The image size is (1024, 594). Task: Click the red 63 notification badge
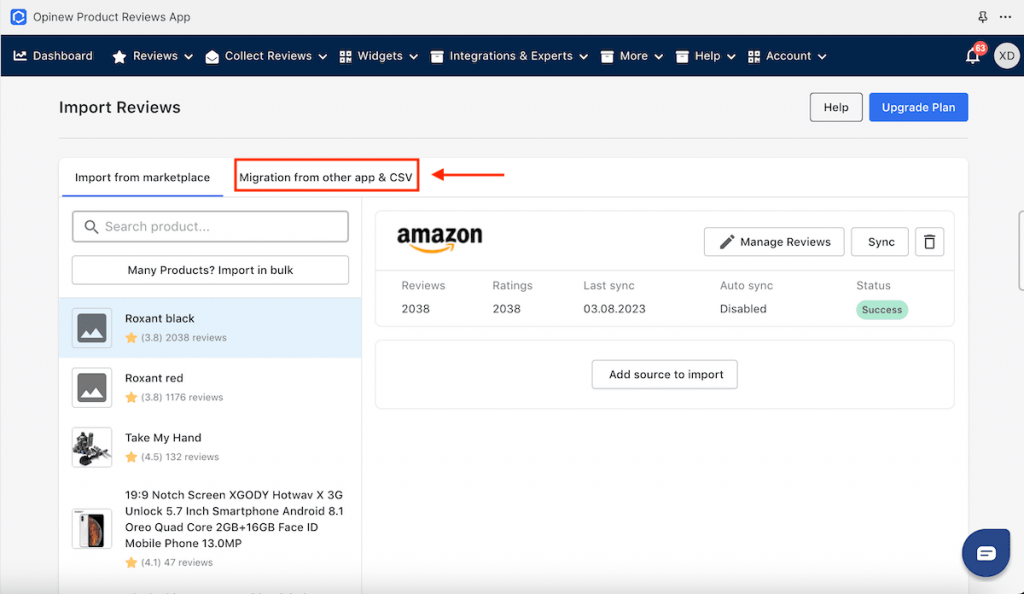980,48
